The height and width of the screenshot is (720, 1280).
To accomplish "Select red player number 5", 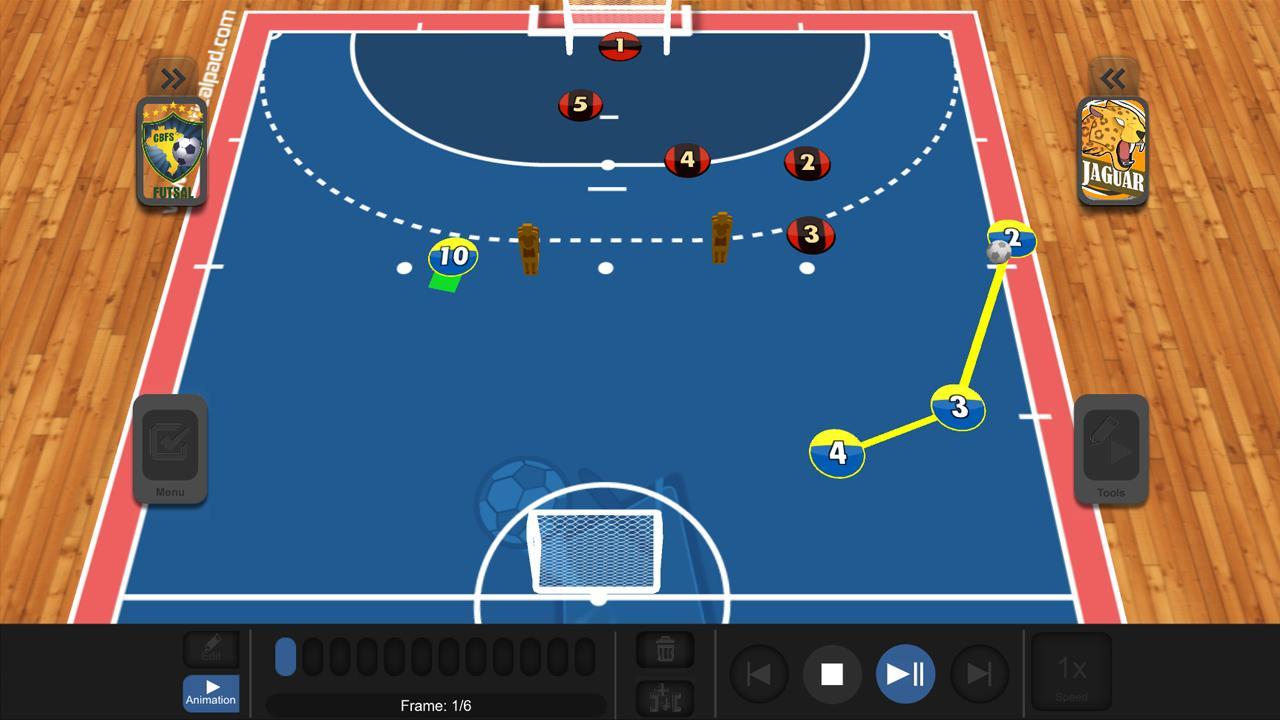I will pyautogui.click(x=580, y=104).
